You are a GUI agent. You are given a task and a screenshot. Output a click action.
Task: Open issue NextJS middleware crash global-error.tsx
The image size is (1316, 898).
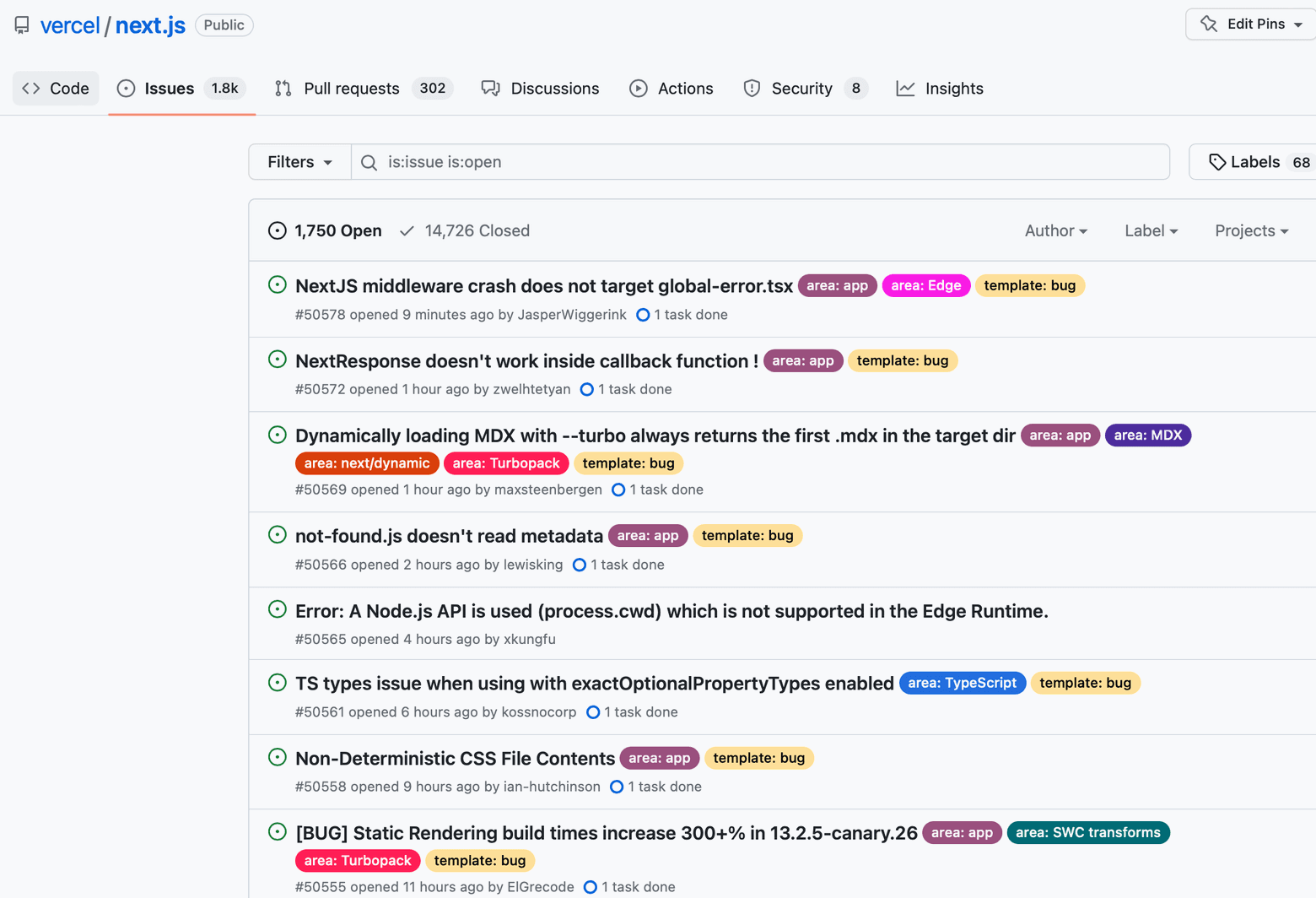(x=544, y=286)
